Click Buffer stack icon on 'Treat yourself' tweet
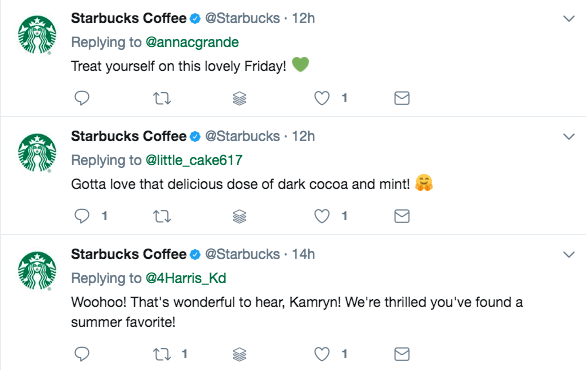 [x=240, y=98]
